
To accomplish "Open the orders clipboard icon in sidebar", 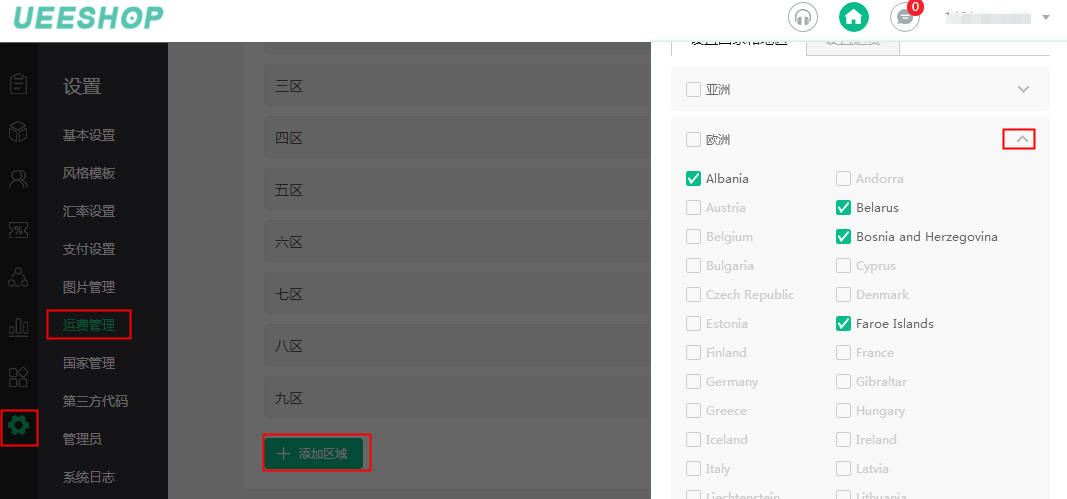I will pyautogui.click(x=18, y=84).
